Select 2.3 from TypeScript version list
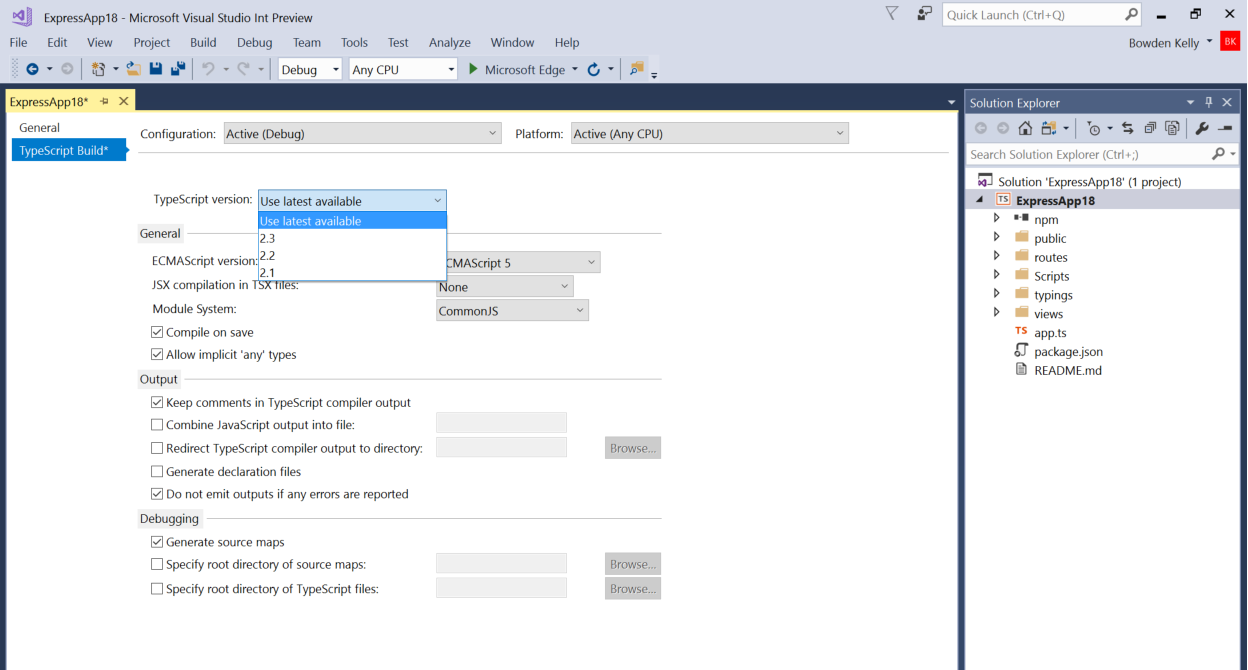The height and width of the screenshot is (670, 1248). tap(352, 238)
